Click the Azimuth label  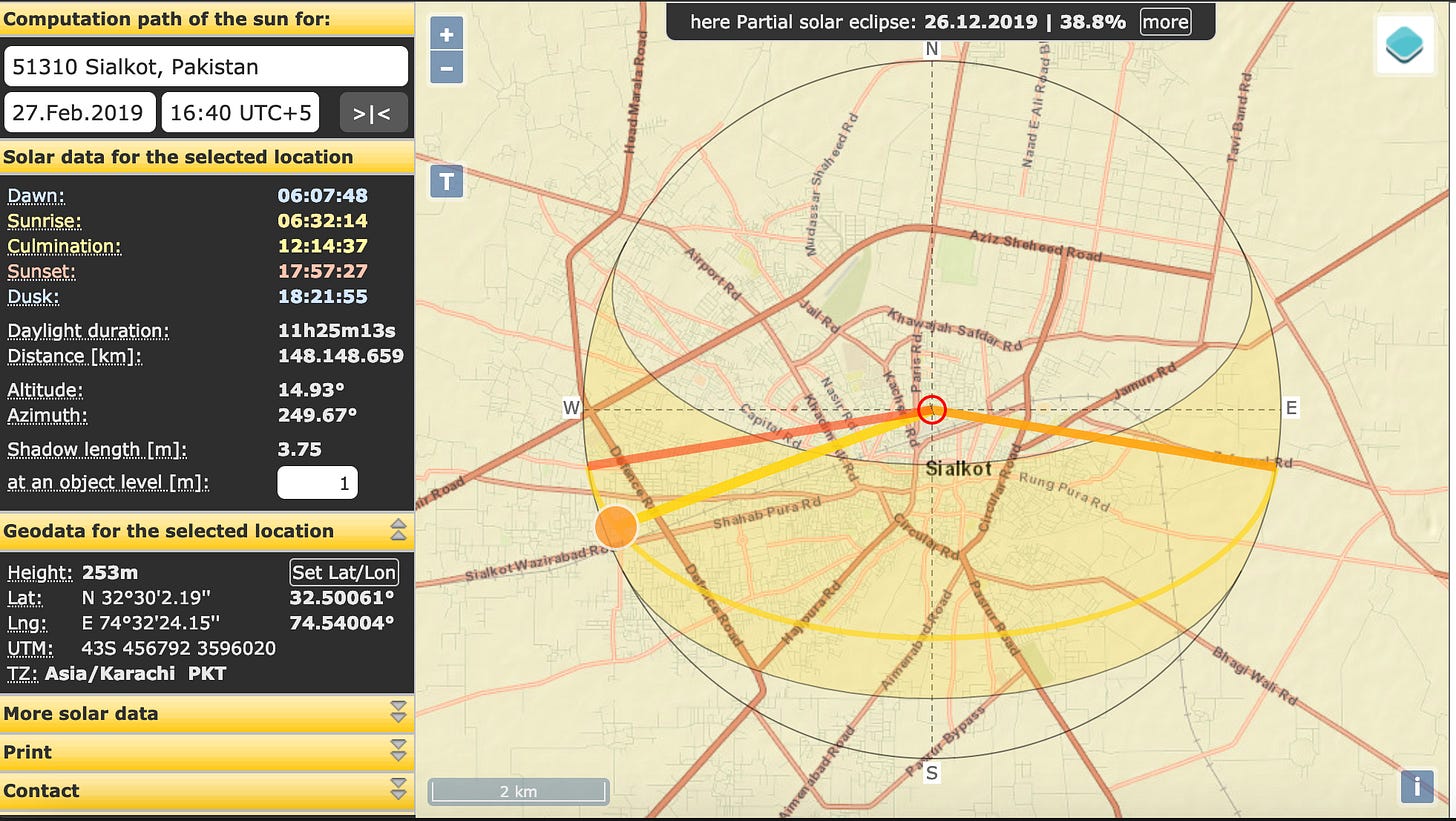click(47, 415)
